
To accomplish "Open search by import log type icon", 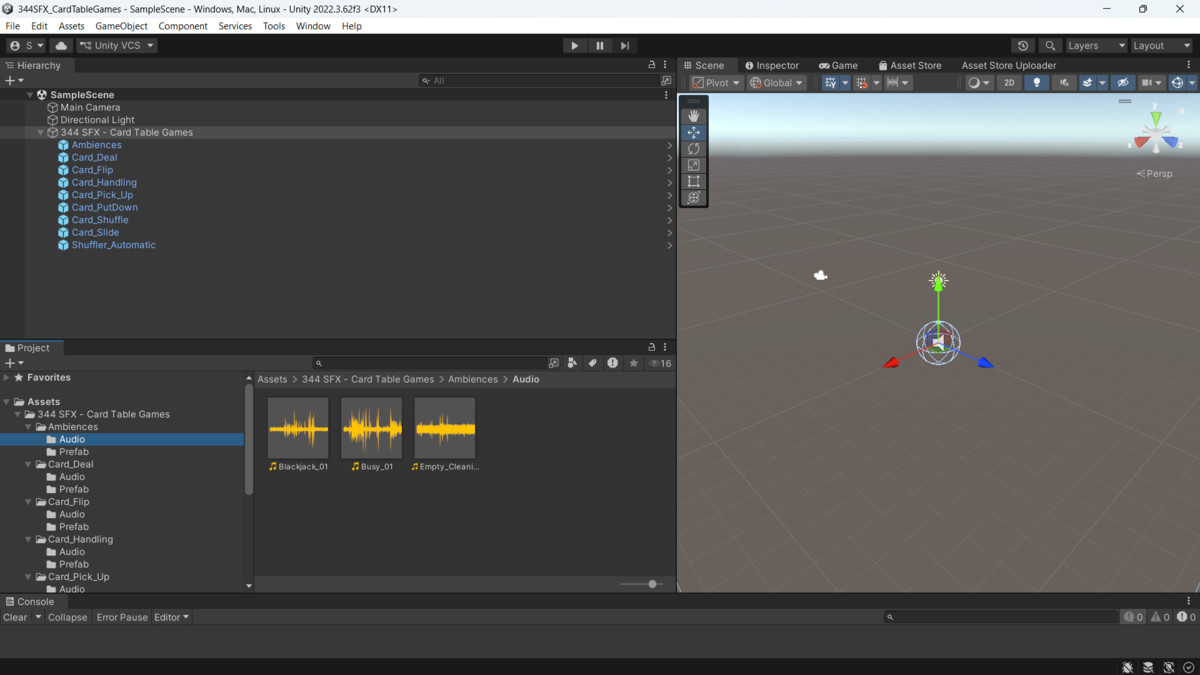I will tap(612, 363).
